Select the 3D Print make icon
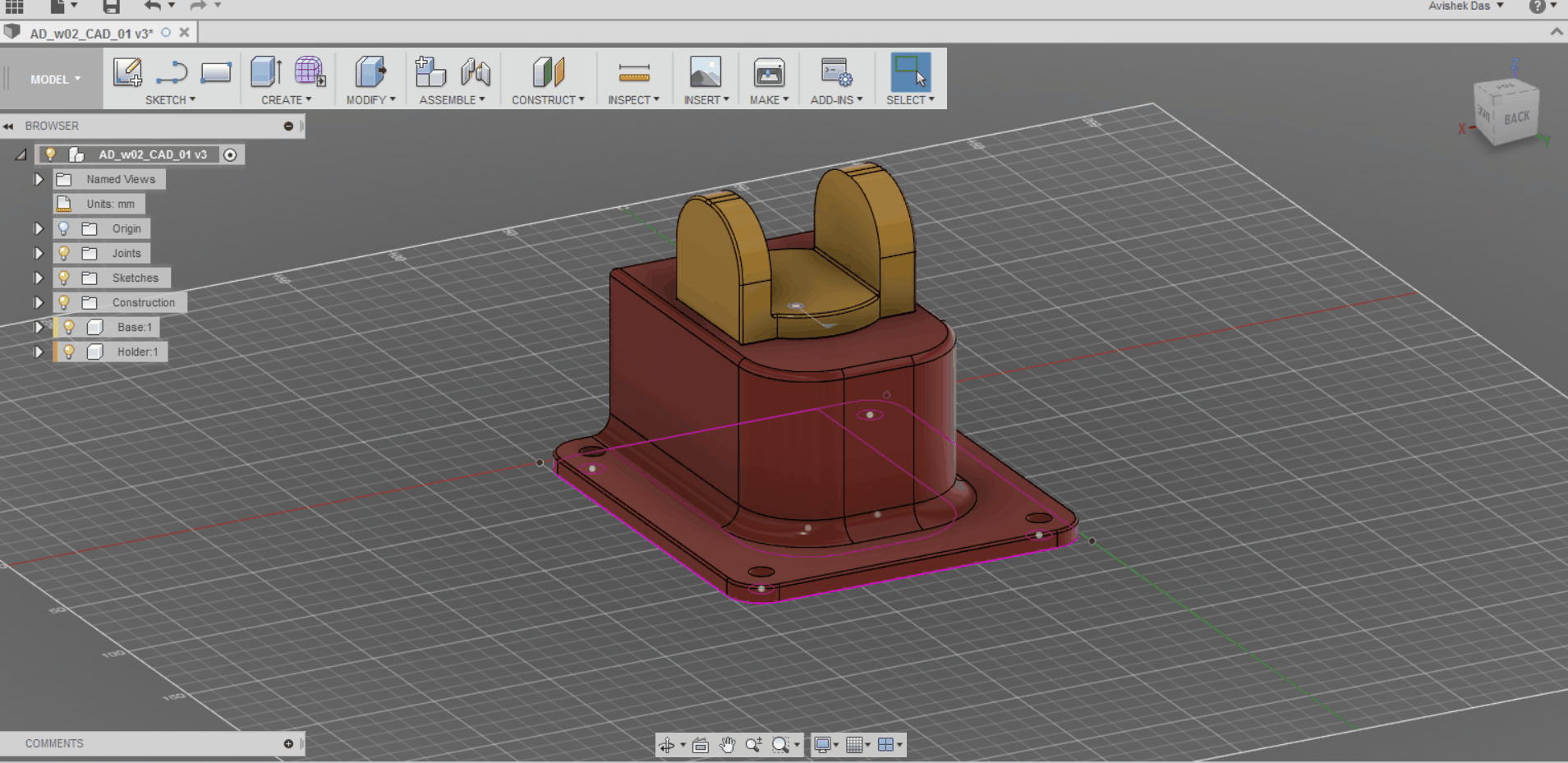Image resolution: width=1568 pixels, height=763 pixels. click(x=769, y=72)
